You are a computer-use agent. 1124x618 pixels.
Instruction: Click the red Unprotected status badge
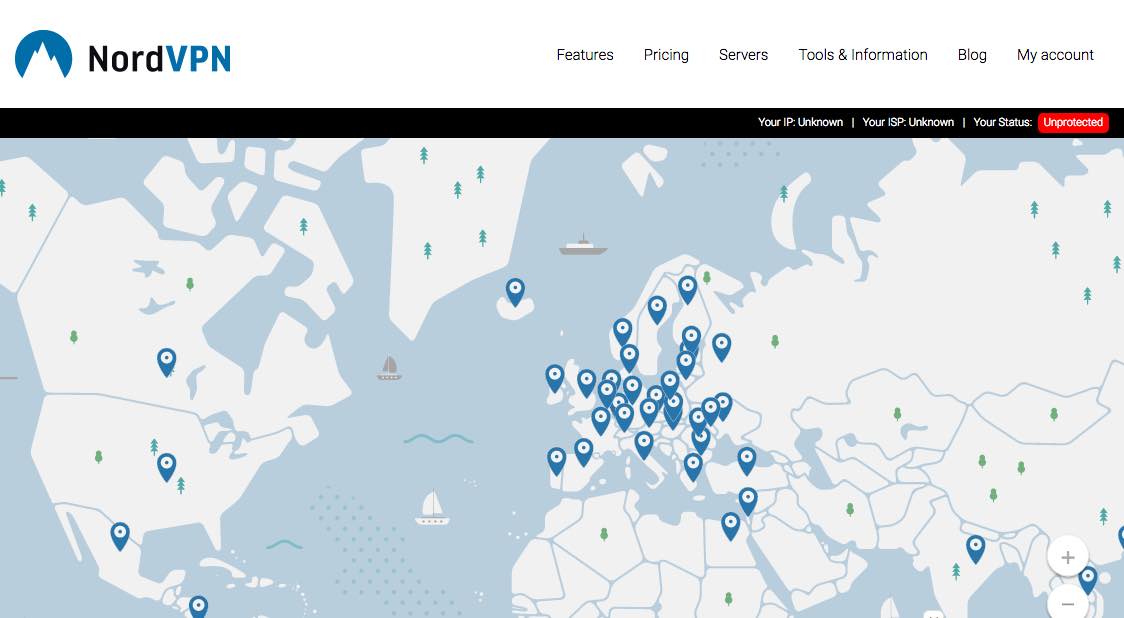(1073, 122)
